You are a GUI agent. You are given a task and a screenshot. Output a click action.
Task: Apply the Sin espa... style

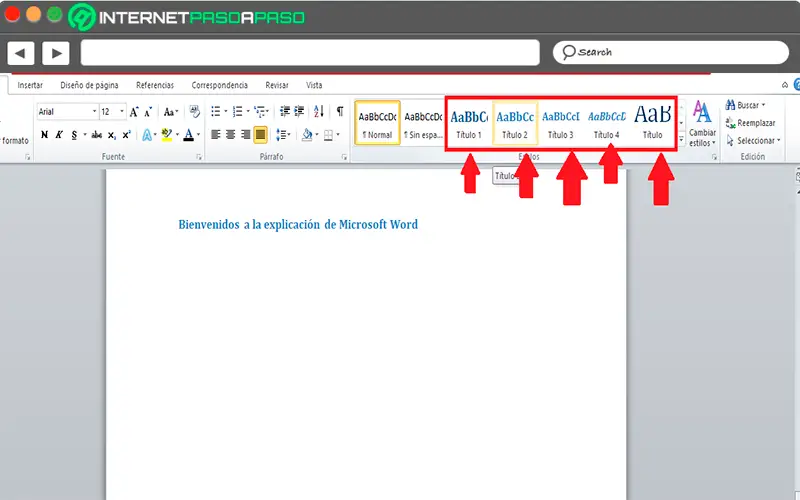(423, 123)
